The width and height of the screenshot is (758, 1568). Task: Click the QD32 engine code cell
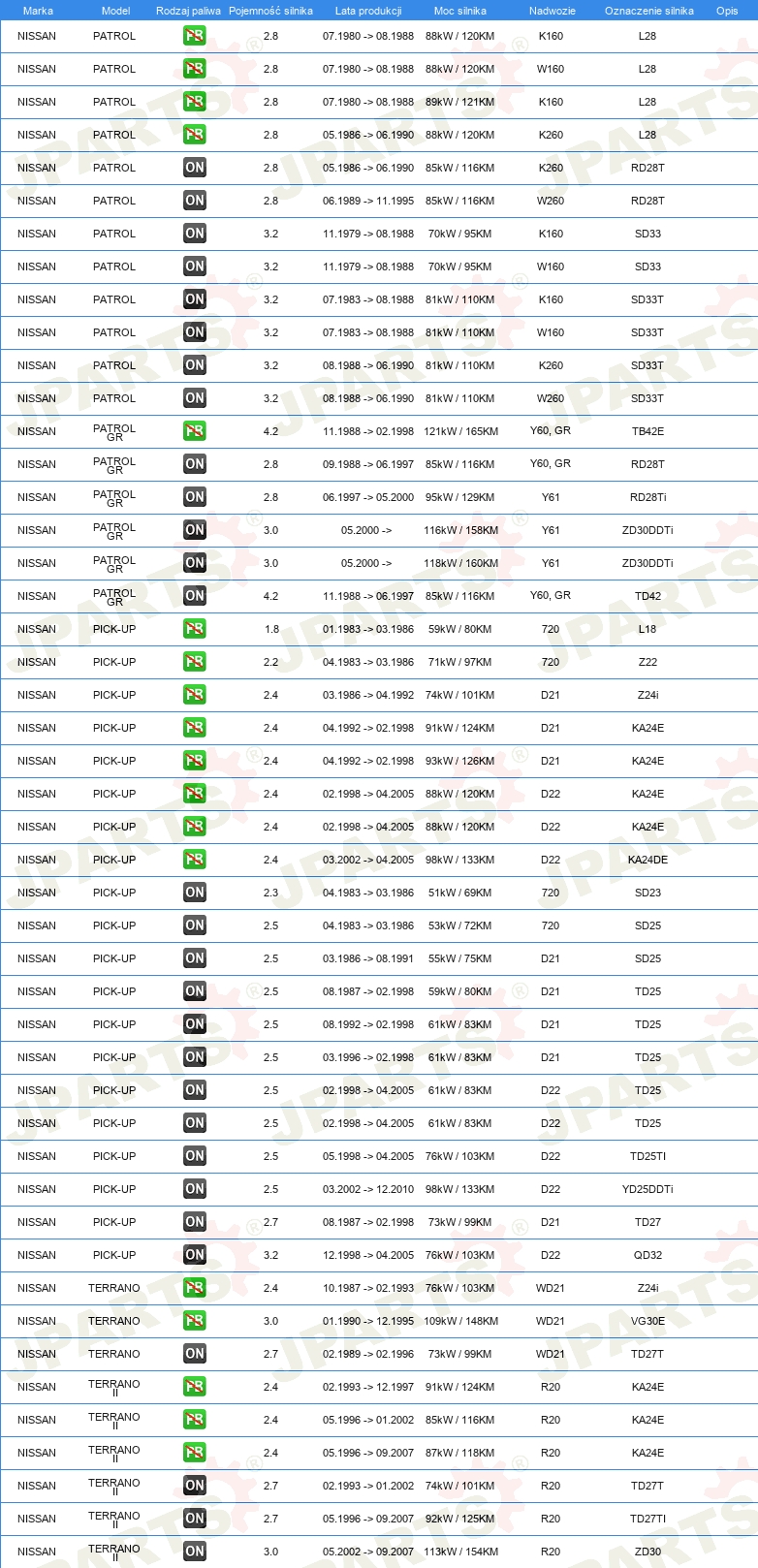pos(647,1255)
